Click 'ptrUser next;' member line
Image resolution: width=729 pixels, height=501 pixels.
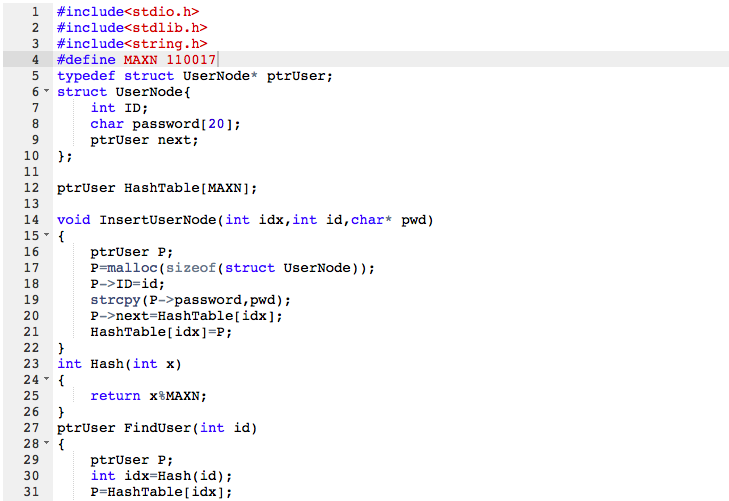tap(144, 140)
